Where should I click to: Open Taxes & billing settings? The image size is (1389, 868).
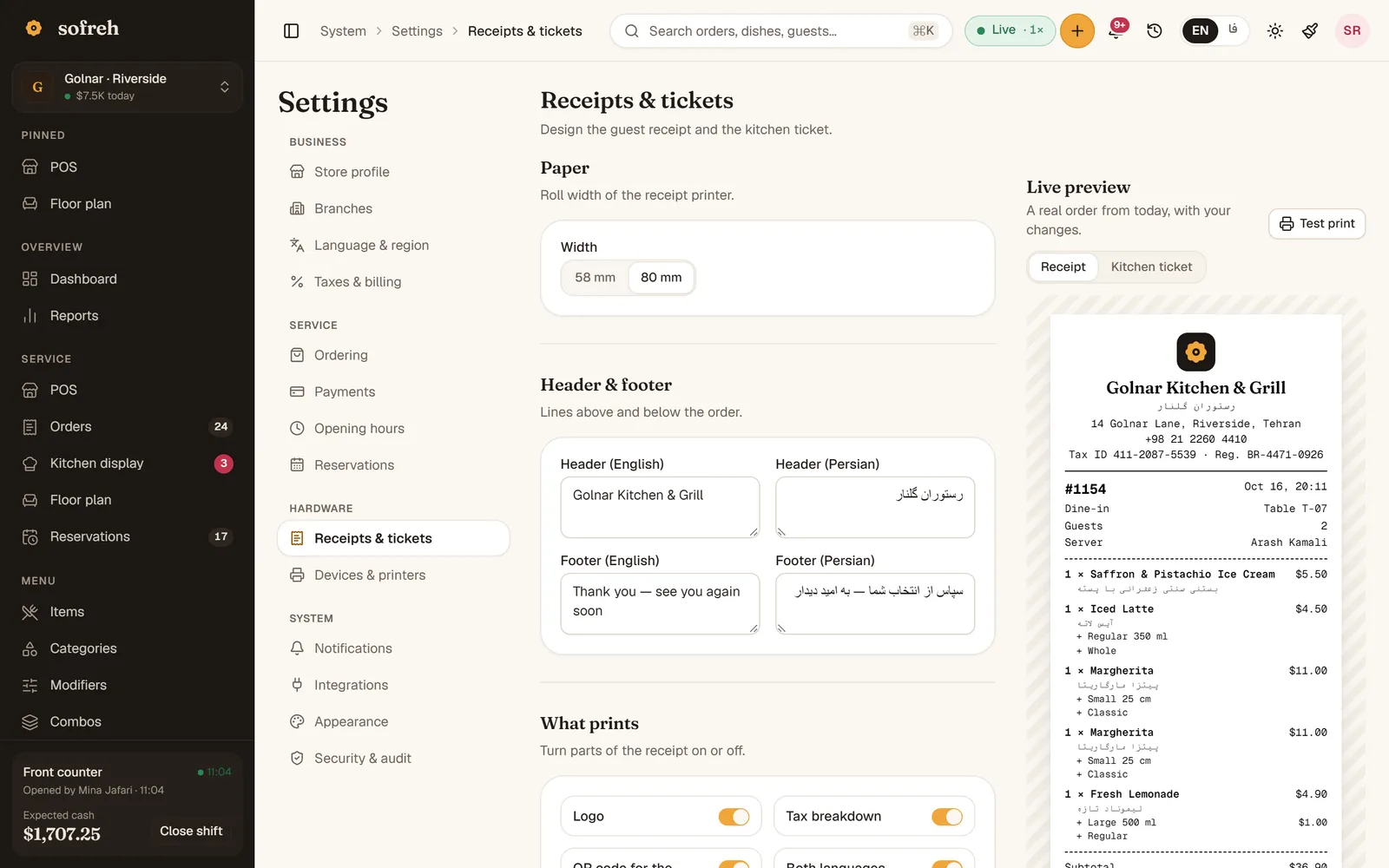click(393, 282)
